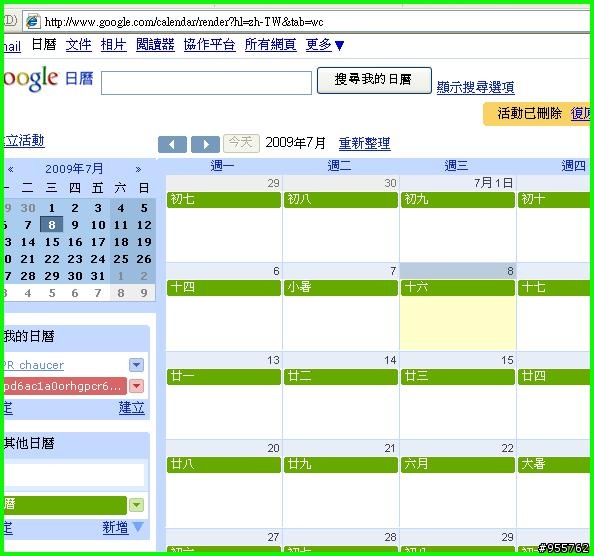
Task: Click the 其他日曆 section header
Action: coord(30,443)
